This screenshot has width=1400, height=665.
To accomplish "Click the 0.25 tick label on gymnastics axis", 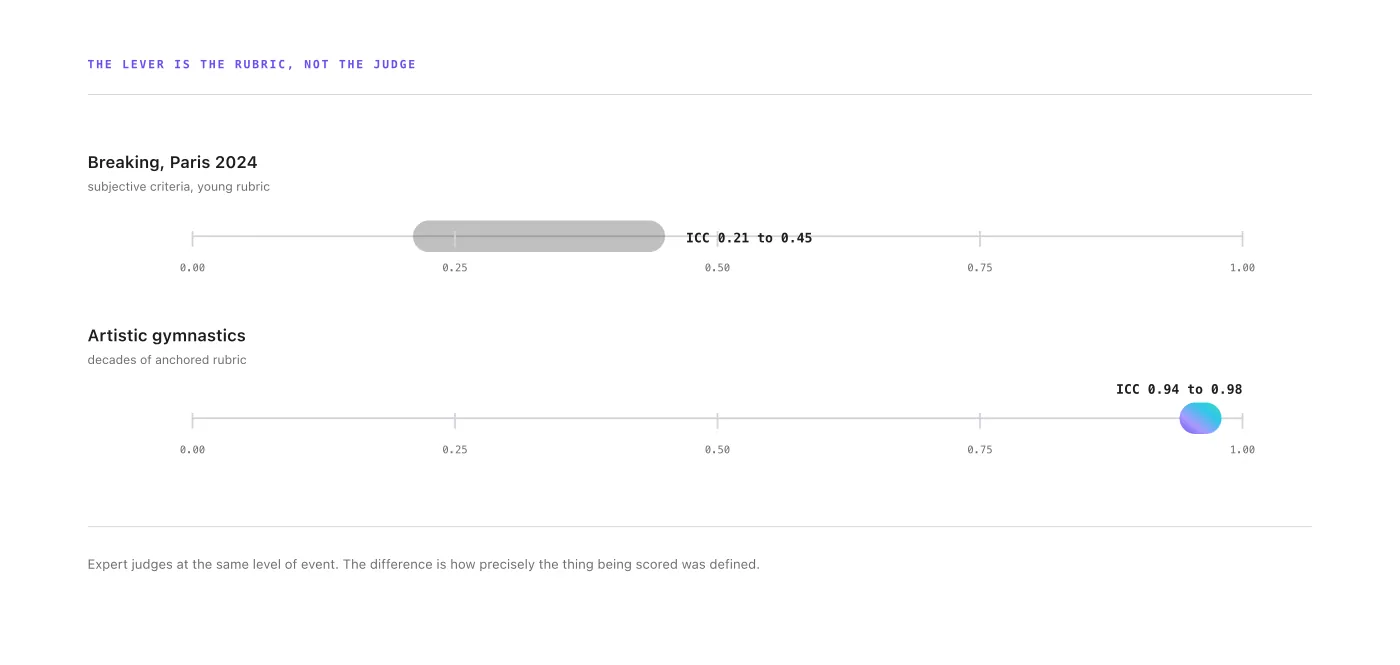I will [x=455, y=450].
